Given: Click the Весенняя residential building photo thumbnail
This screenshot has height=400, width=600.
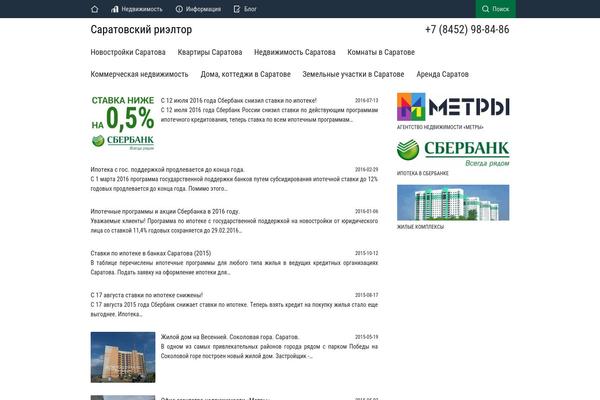Looking at the screenshot, I should tap(123, 357).
